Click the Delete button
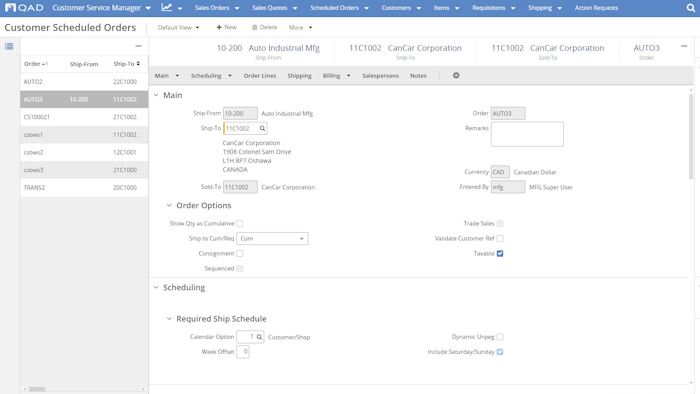700x394 pixels. [264, 27]
